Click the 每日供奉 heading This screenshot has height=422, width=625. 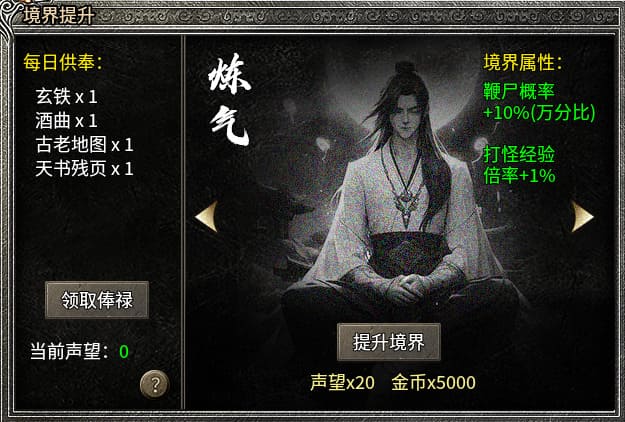coord(63,63)
